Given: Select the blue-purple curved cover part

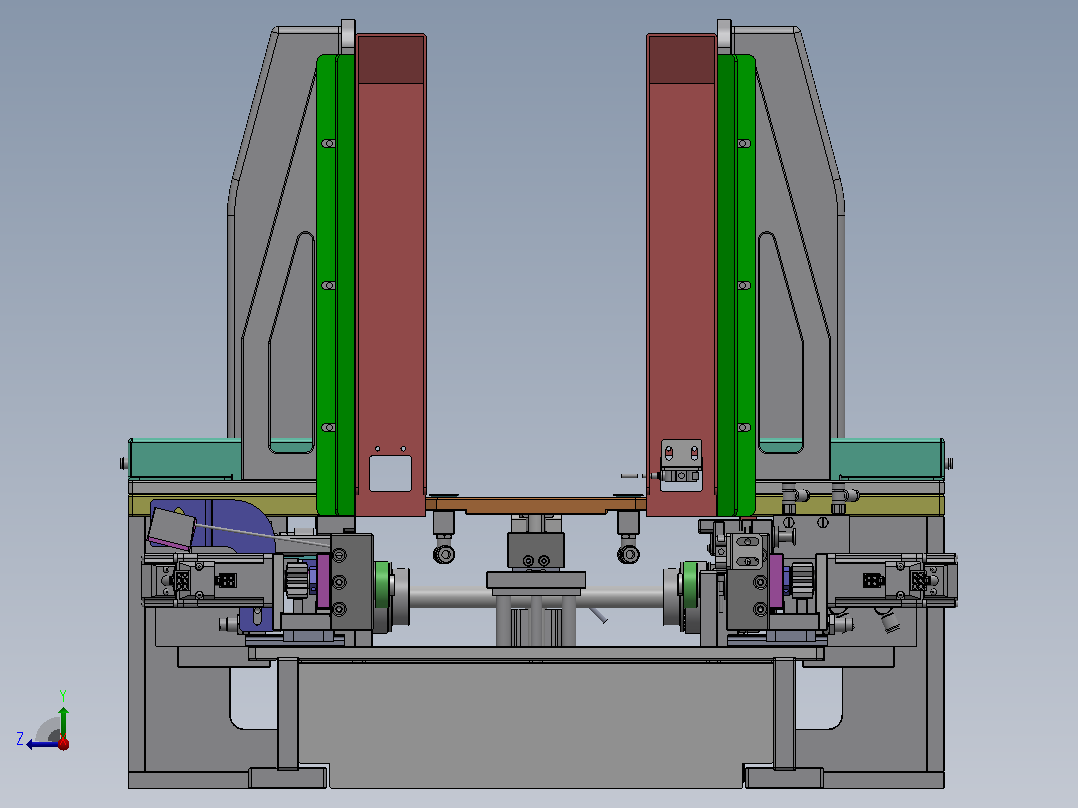Looking at the screenshot, I should pos(237,526).
